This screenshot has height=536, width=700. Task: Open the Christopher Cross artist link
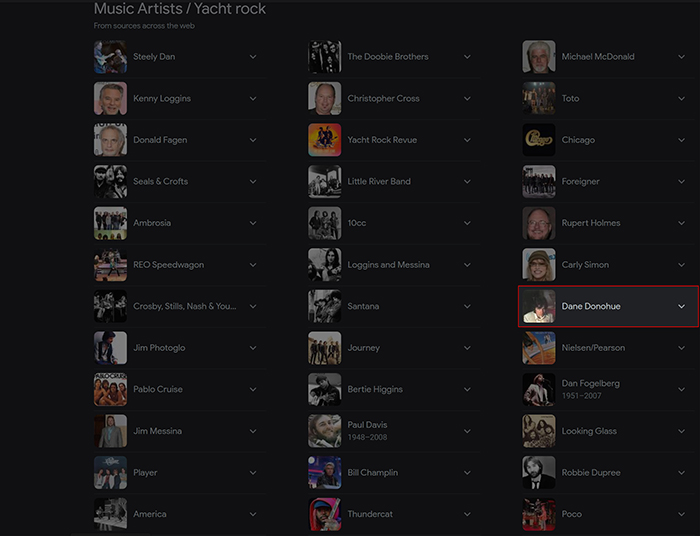pyautogui.click(x=384, y=98)
